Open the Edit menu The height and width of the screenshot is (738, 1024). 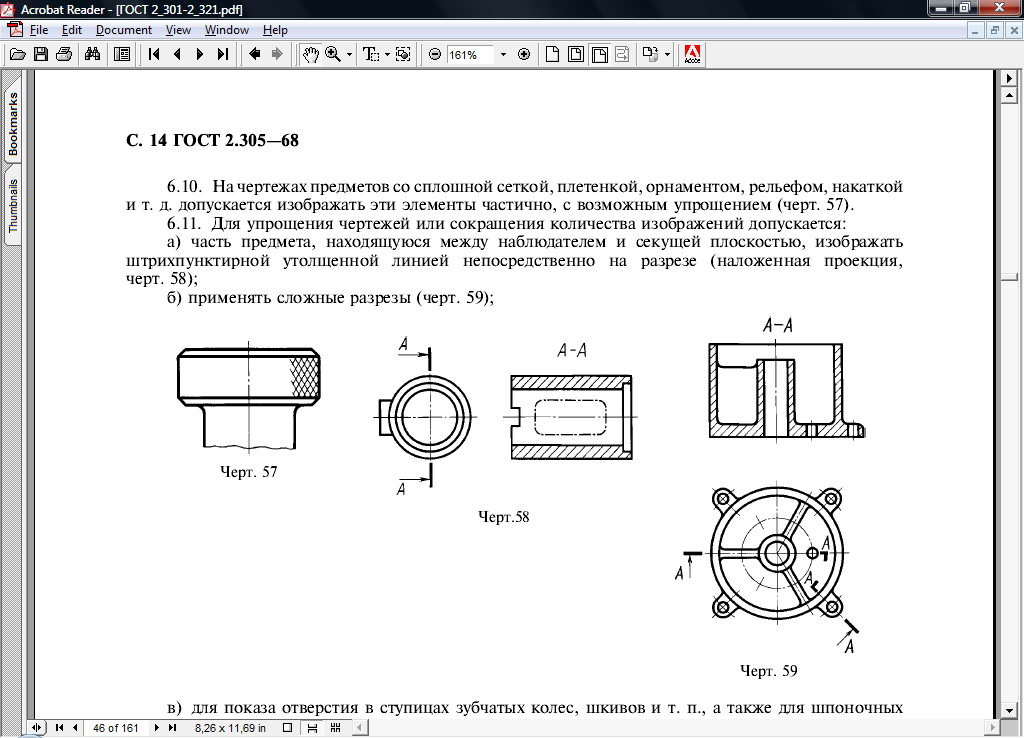pyautogui.click(x=72, y=30)
